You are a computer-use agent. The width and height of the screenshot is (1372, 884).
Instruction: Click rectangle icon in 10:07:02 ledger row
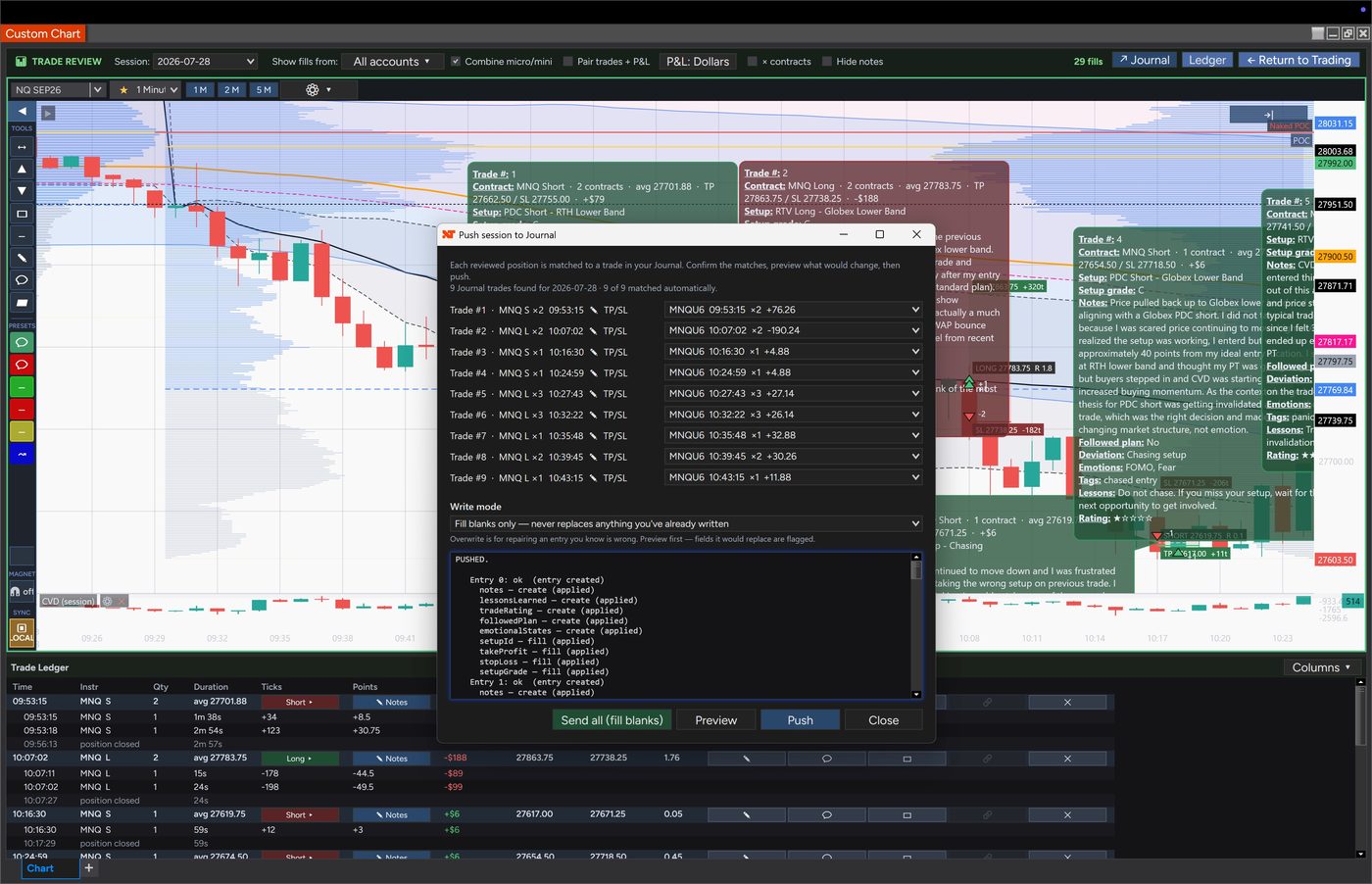tap(906, 759)
